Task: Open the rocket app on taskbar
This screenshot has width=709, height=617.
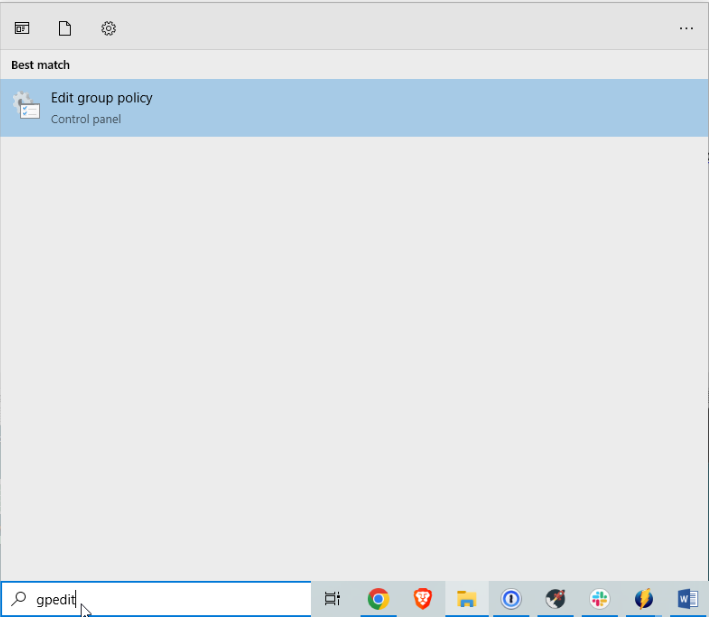Action: [556, 599]
